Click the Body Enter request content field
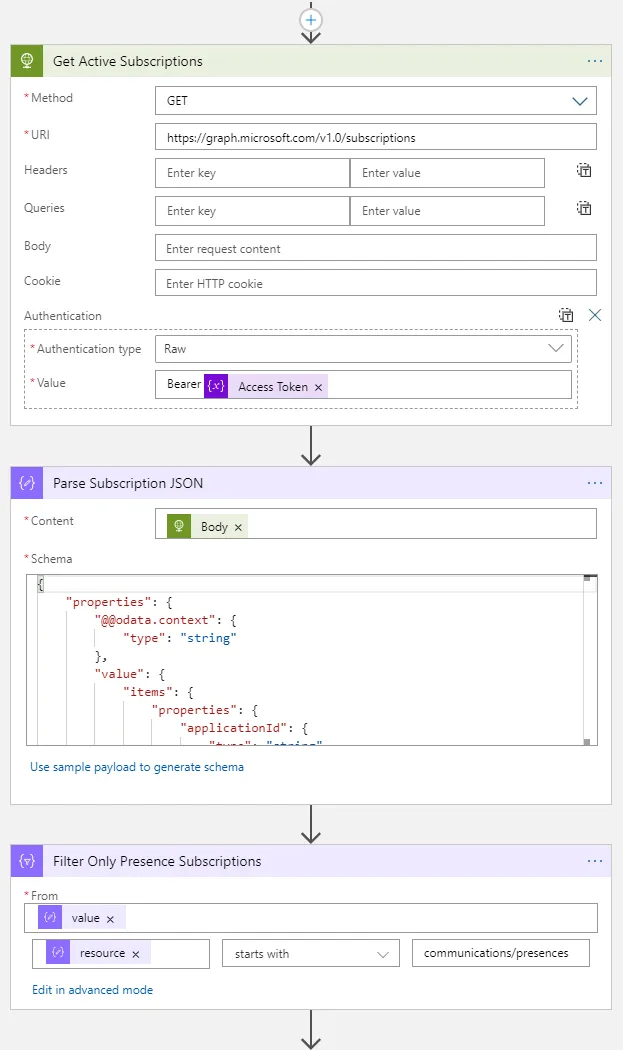623x1050 pixels. [376, 248]
